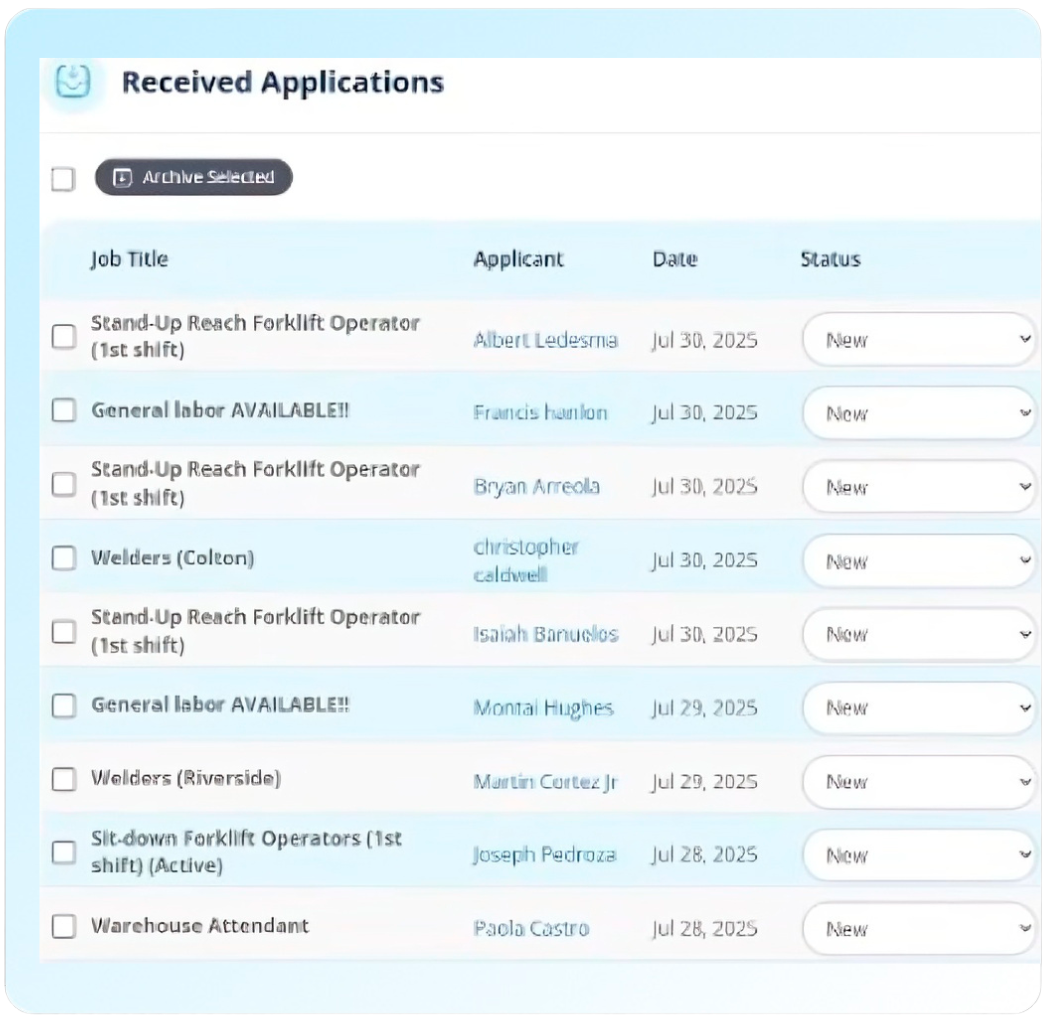
Task: Expand status dropdown for Martin Cortez Jr
Action: [919, 781]
